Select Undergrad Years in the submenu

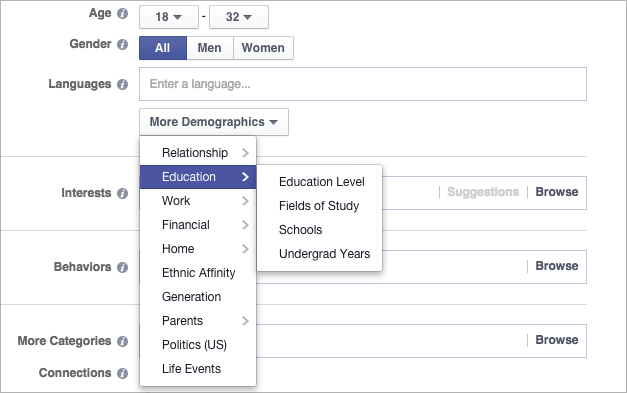coord(319,254)
